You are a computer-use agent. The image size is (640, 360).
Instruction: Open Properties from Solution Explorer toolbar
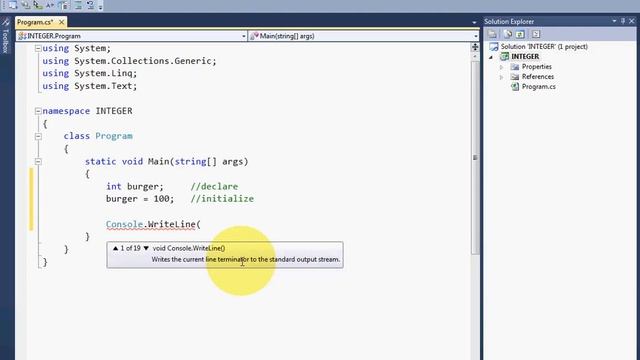pos(493,34)
